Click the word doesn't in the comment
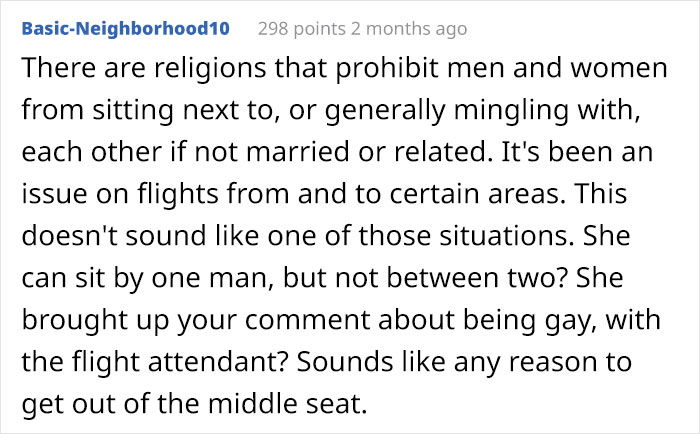This screenshot has width=700, height=434. click(70, 236)
